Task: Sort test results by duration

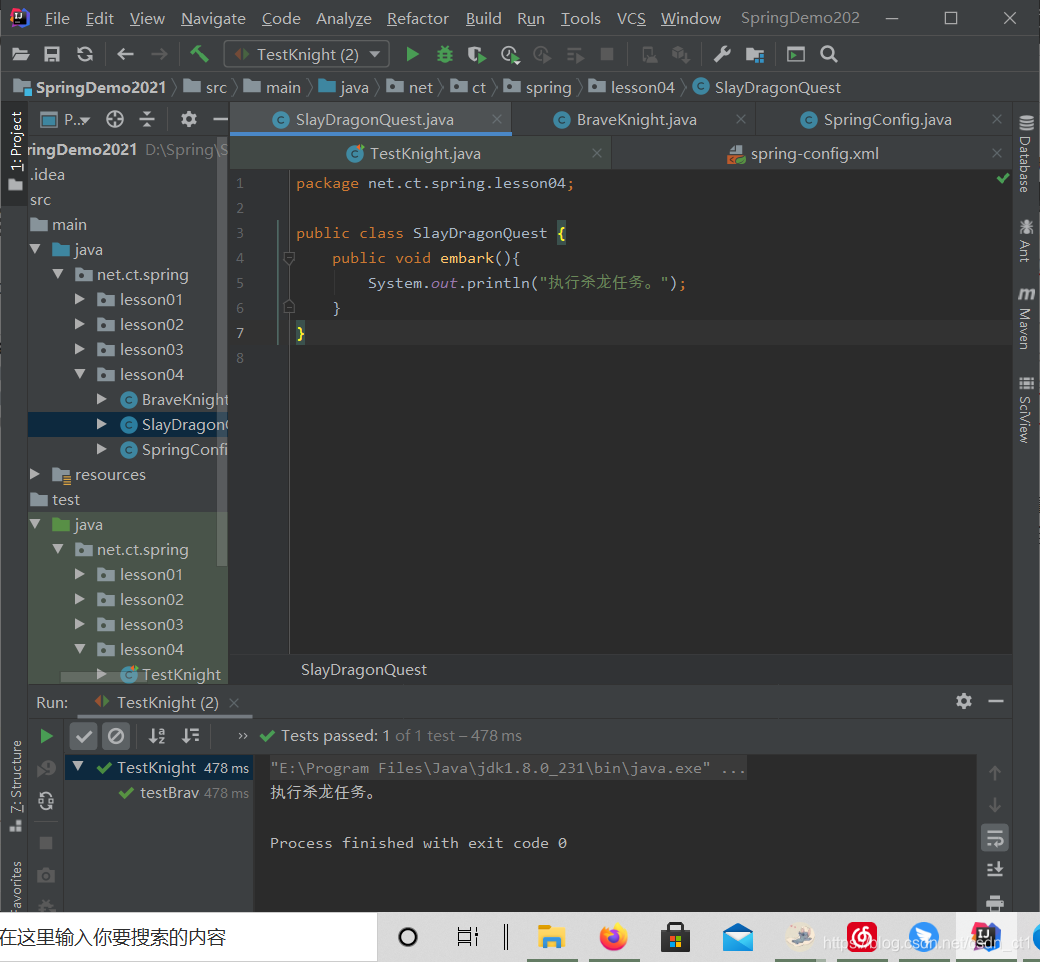Action: click(x=190, y=736)
